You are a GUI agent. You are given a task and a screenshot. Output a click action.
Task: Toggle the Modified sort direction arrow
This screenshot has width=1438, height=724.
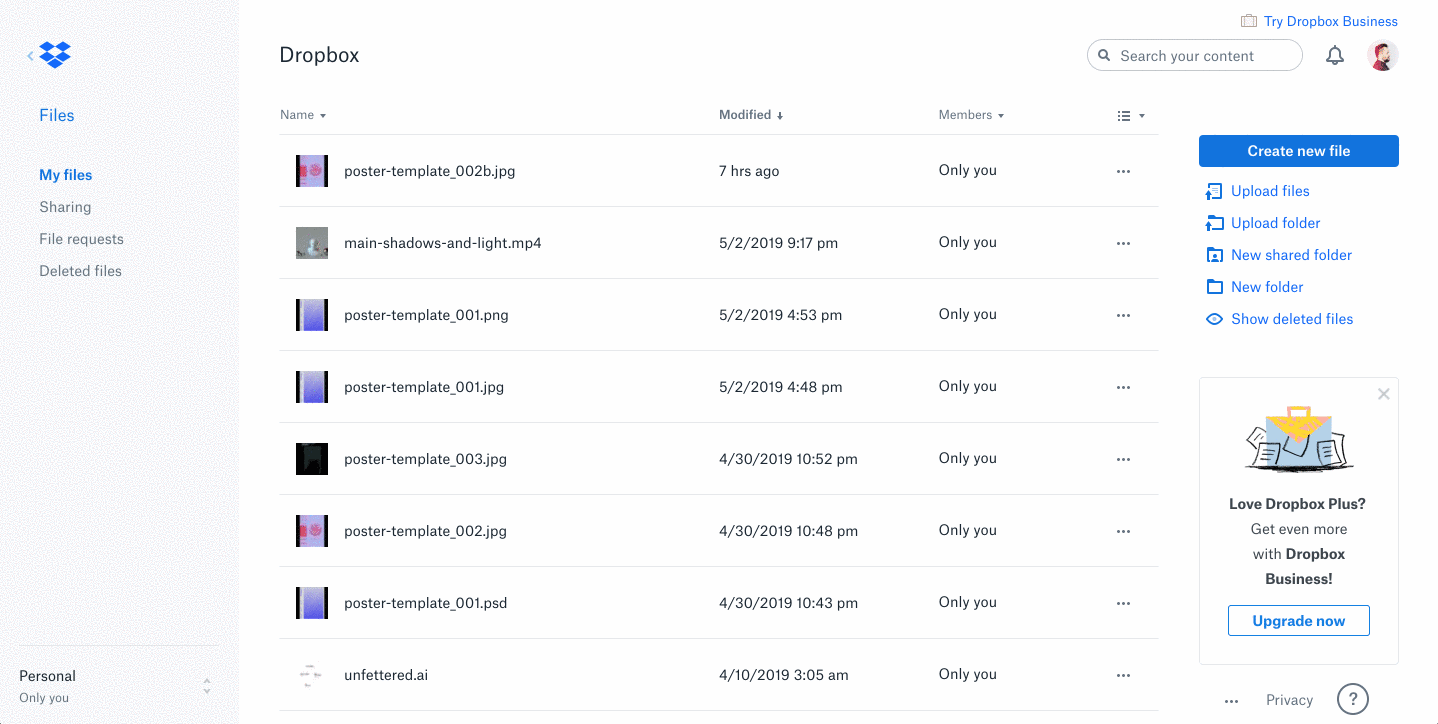point(781,114)
